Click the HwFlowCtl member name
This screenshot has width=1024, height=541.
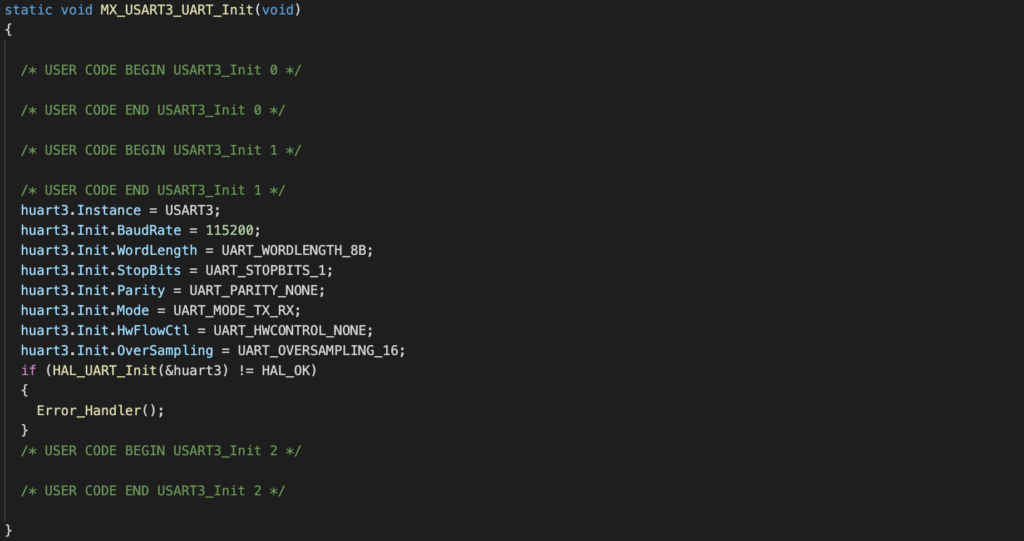click(153, 331)
